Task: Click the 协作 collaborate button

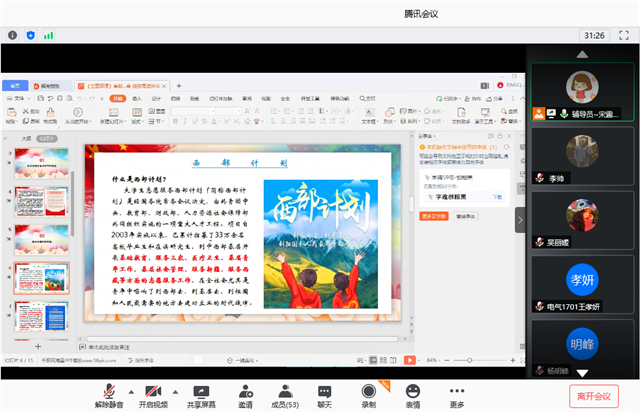Action: 472,99
